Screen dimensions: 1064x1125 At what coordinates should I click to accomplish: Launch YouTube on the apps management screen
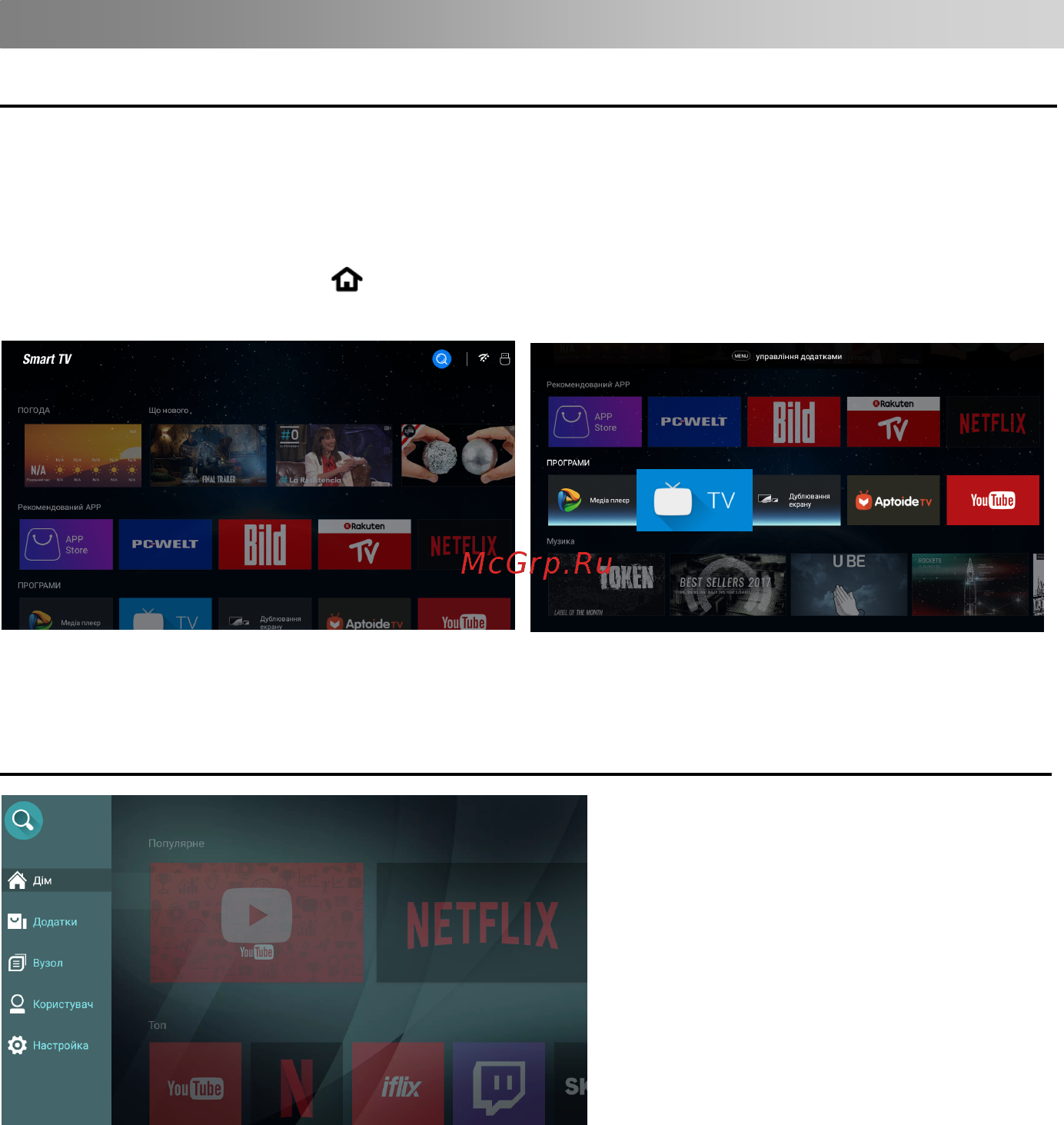point(993,501)
